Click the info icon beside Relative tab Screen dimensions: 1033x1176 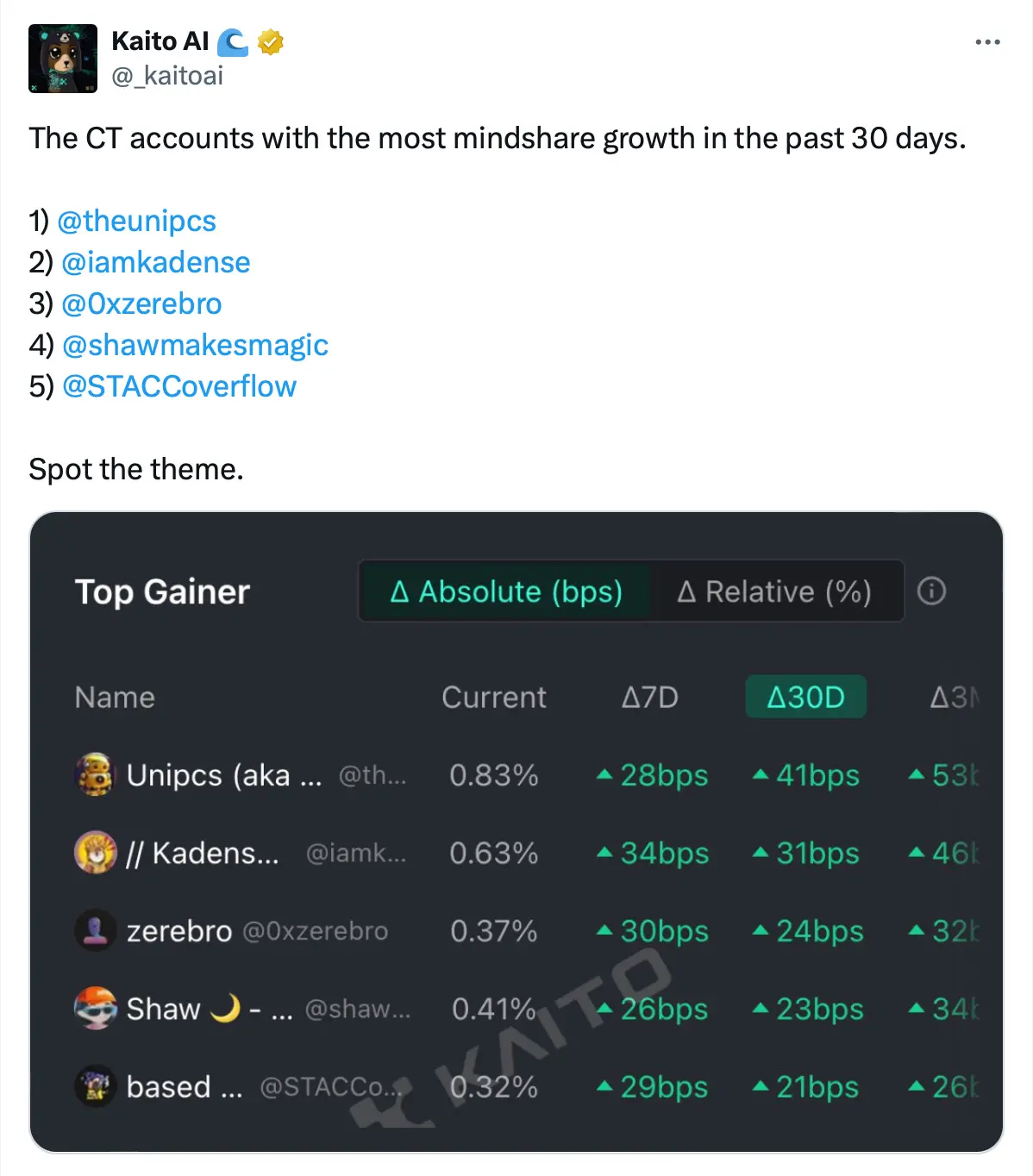tap(931, 591)
